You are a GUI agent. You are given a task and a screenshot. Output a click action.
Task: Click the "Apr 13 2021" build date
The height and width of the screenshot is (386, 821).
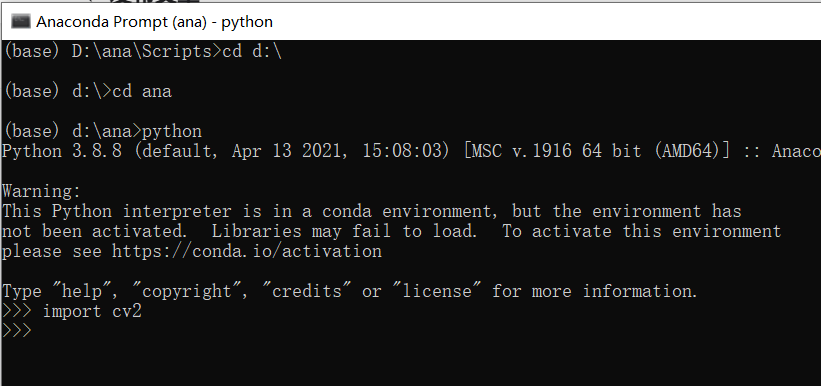292,151
